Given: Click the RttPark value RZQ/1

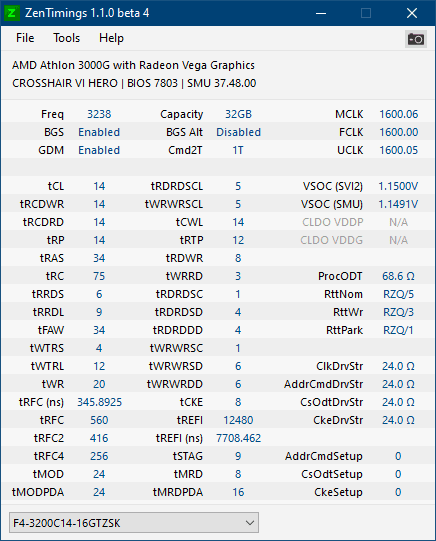Looking at the screenshot, I should [x=398, y=330].
